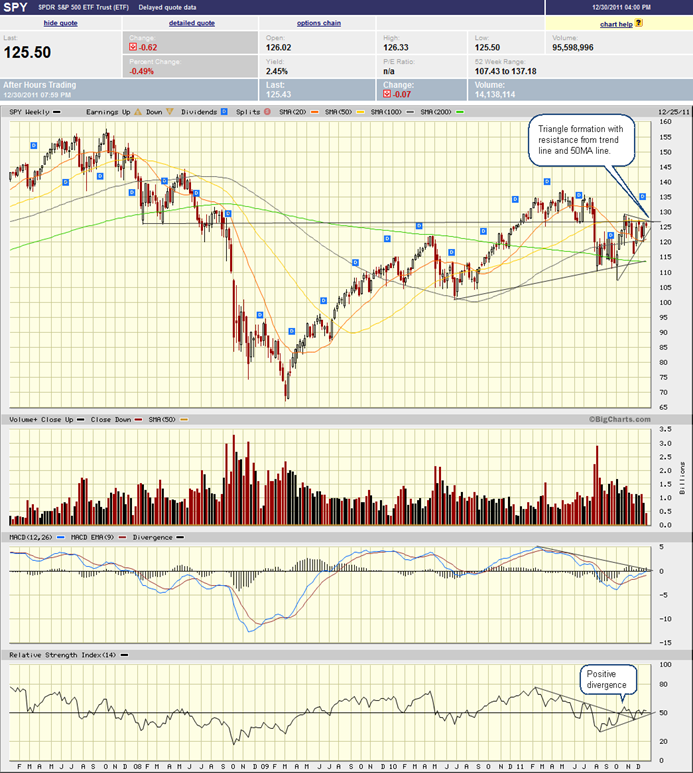The width and height of the screenshot is (693, 773).
Task: Click the Open value 126.02
Action: pyautogui.click(x=278, y=48)
